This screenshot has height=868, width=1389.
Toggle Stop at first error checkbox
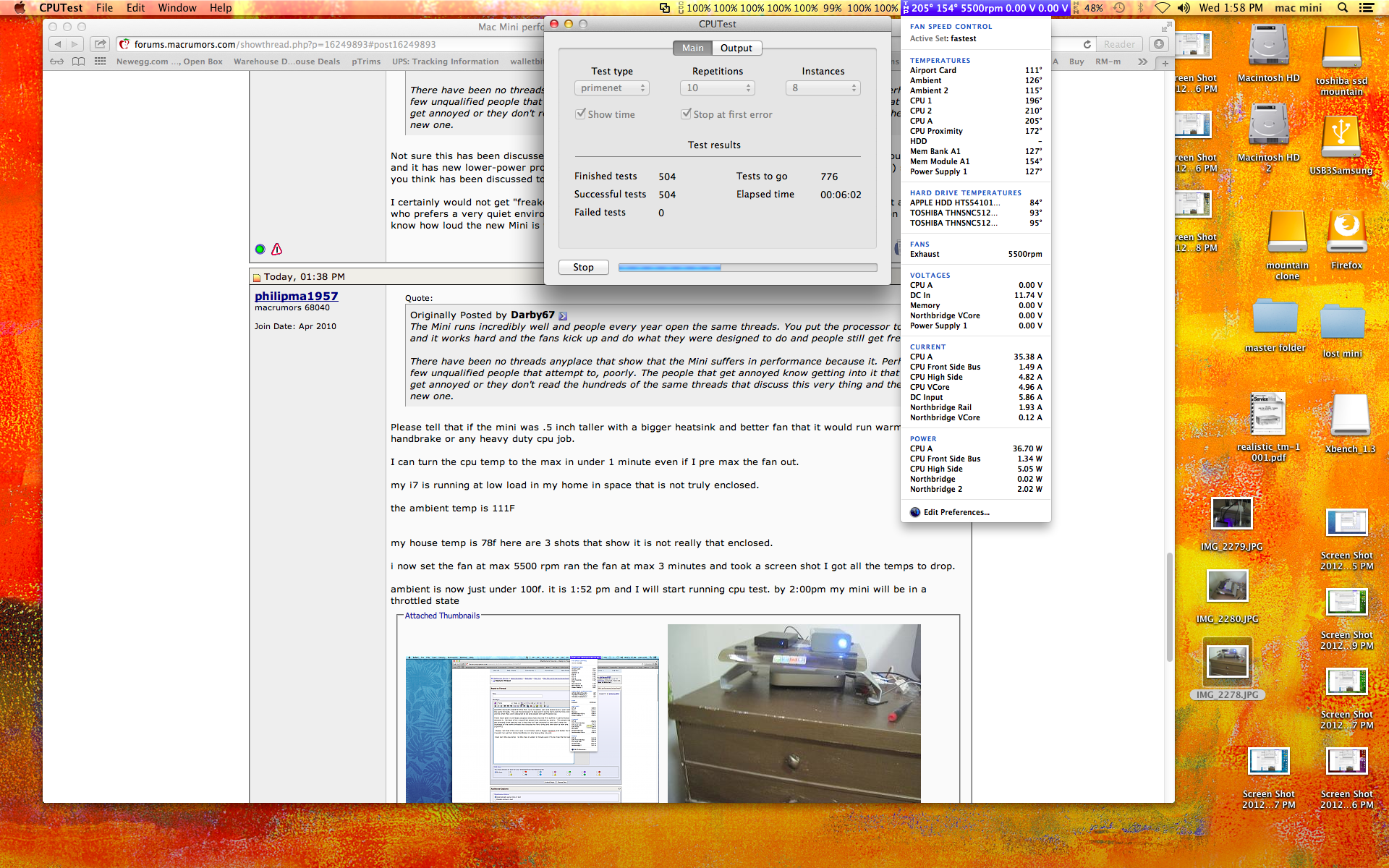click(x=686, y=114)
